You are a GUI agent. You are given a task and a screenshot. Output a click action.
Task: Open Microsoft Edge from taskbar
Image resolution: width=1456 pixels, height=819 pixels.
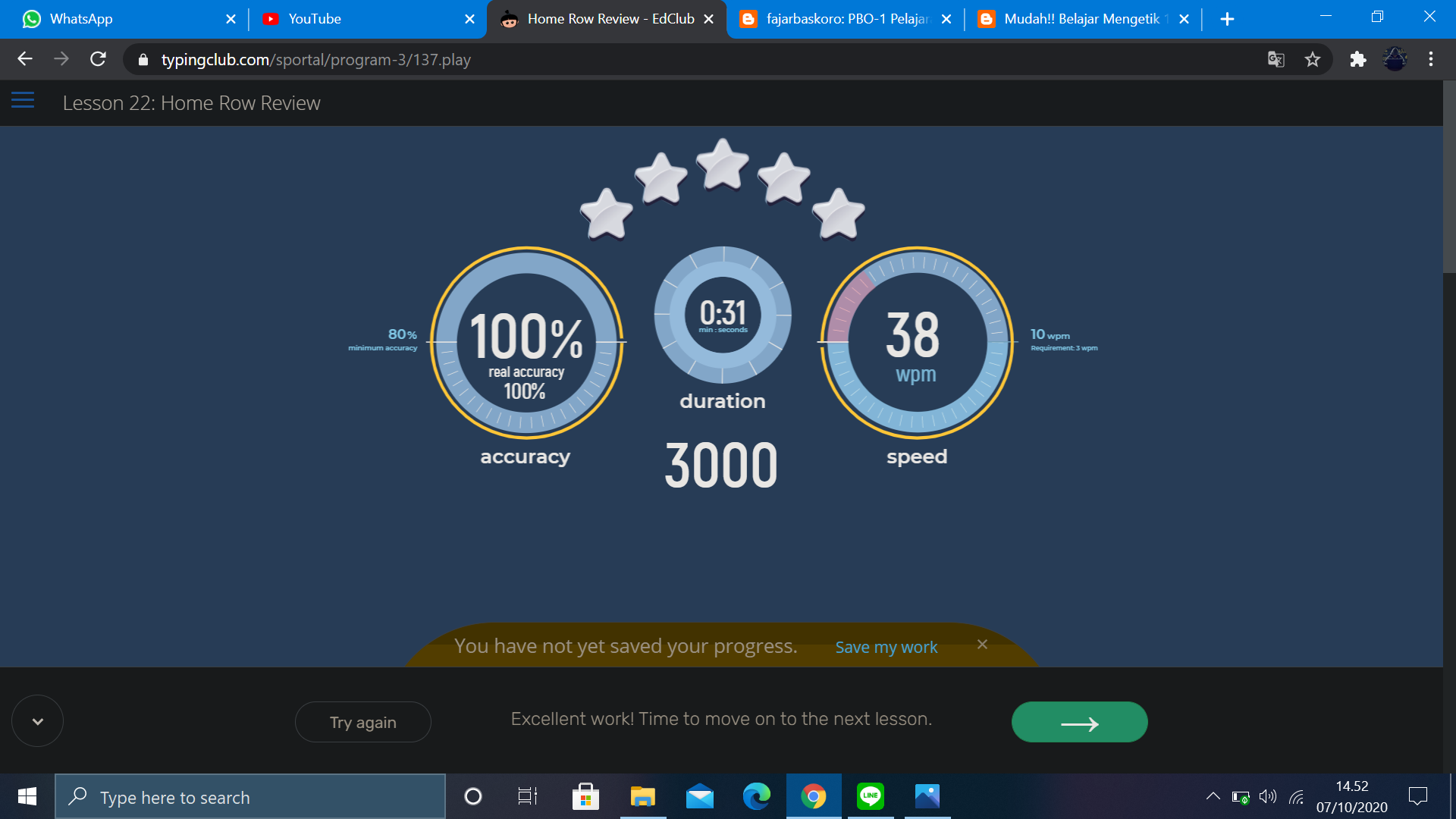756,796
